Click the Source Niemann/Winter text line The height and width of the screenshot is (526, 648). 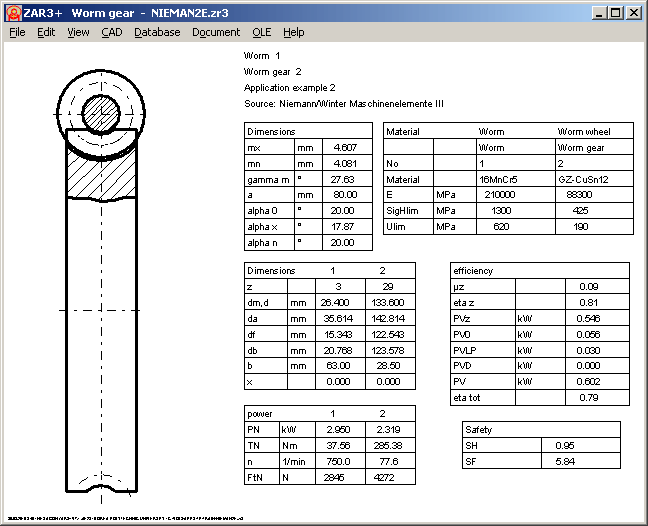click(x=343, y=104)
